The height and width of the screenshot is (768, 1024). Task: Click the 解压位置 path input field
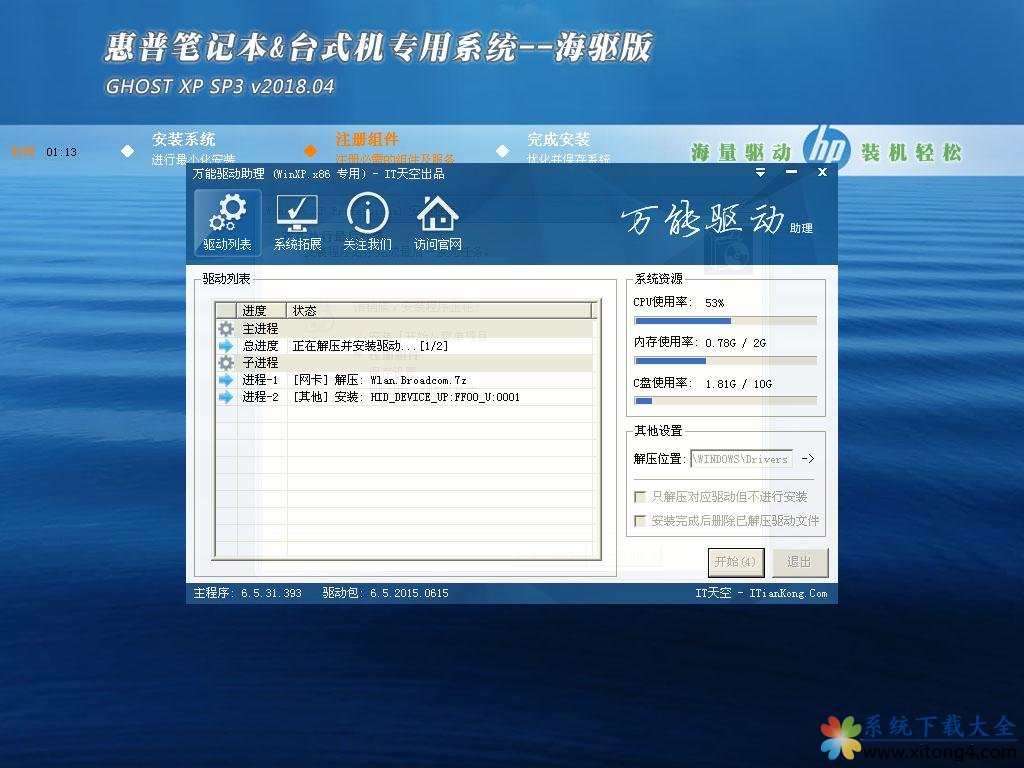pos(742,459)
